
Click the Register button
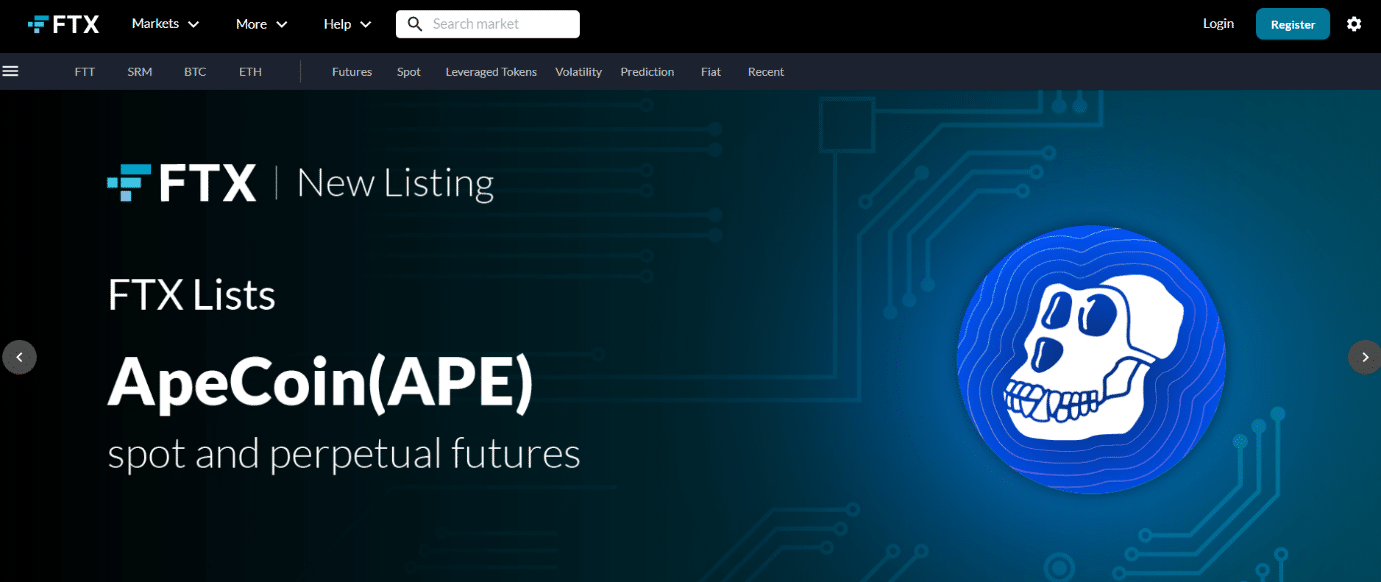pos(1293,24)
